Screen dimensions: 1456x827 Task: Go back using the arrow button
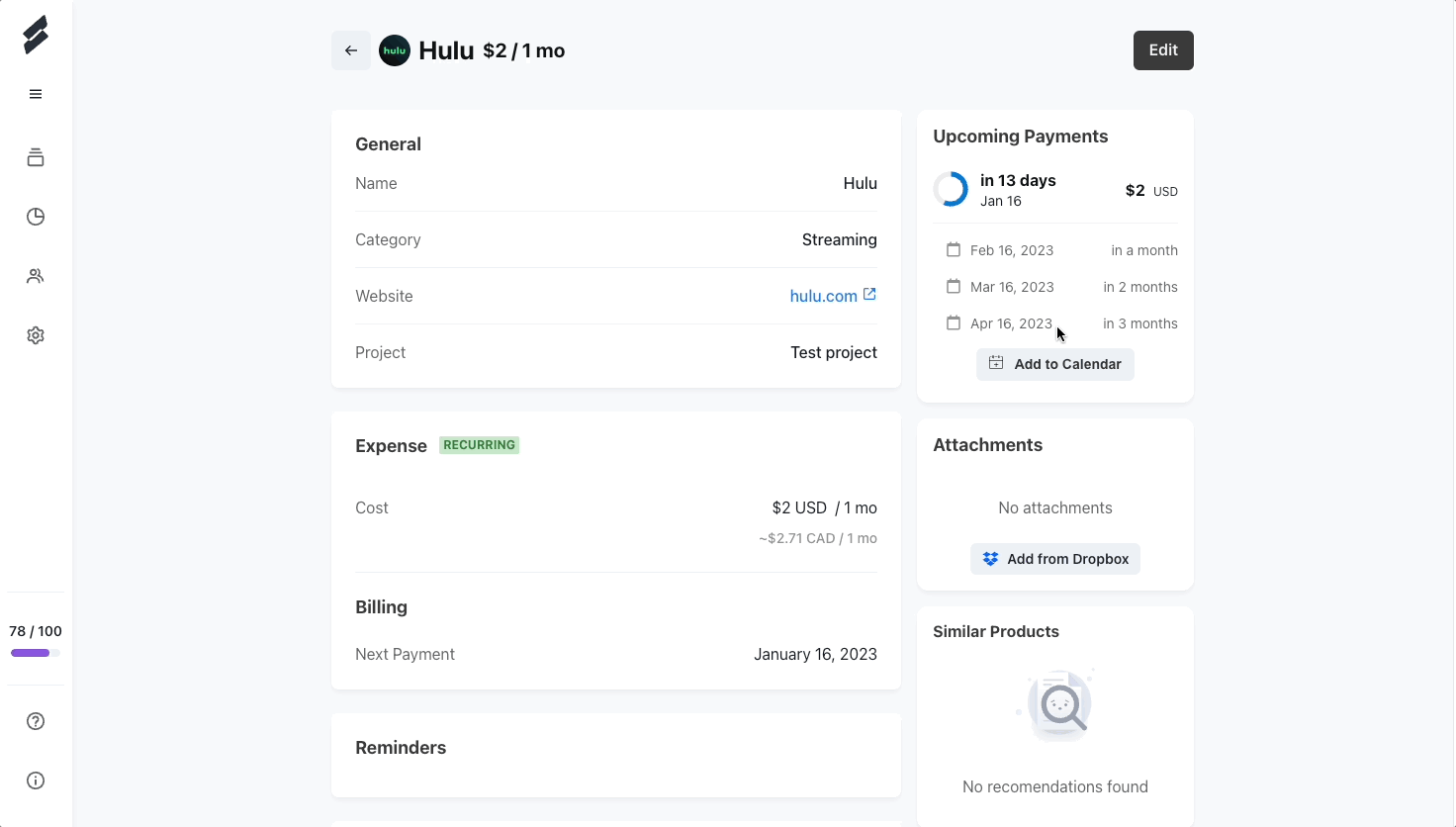pos(351,50)
